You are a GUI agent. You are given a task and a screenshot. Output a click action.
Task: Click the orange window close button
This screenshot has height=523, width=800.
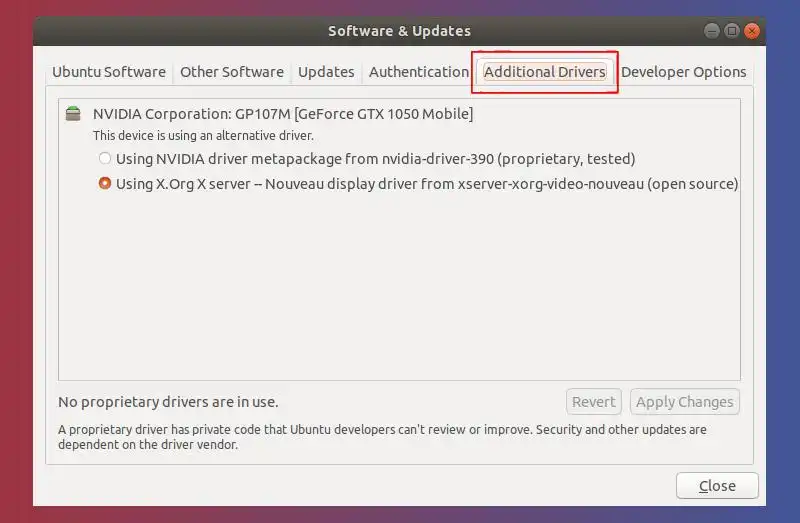click(x=752, y=31)
